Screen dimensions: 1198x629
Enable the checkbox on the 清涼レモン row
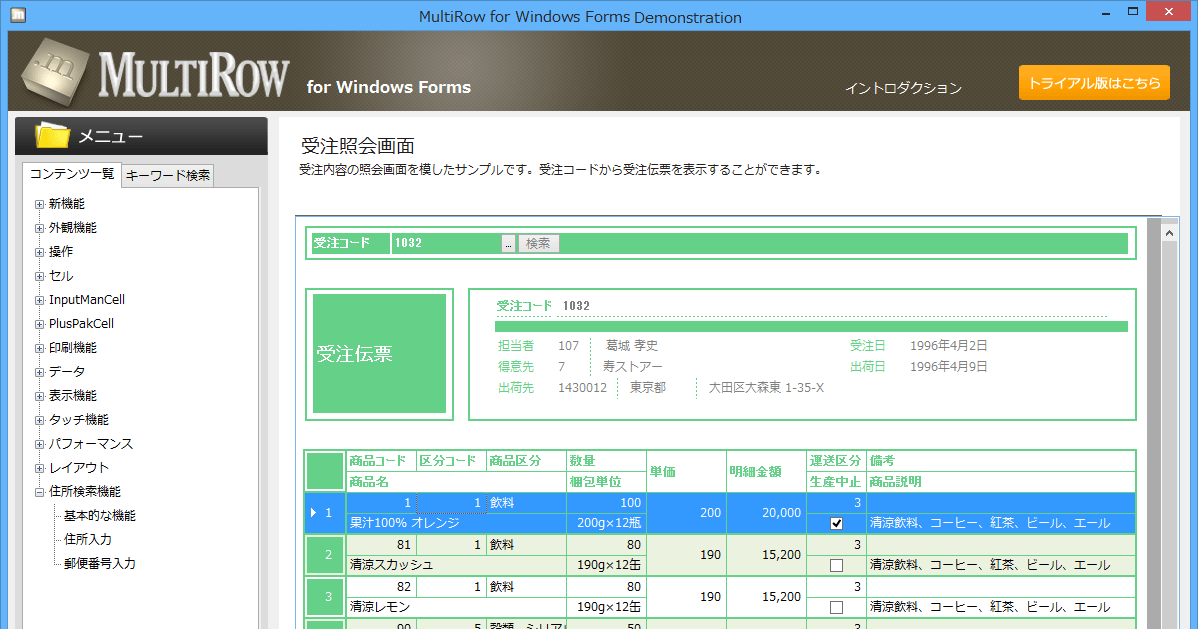tap(835, 606)
